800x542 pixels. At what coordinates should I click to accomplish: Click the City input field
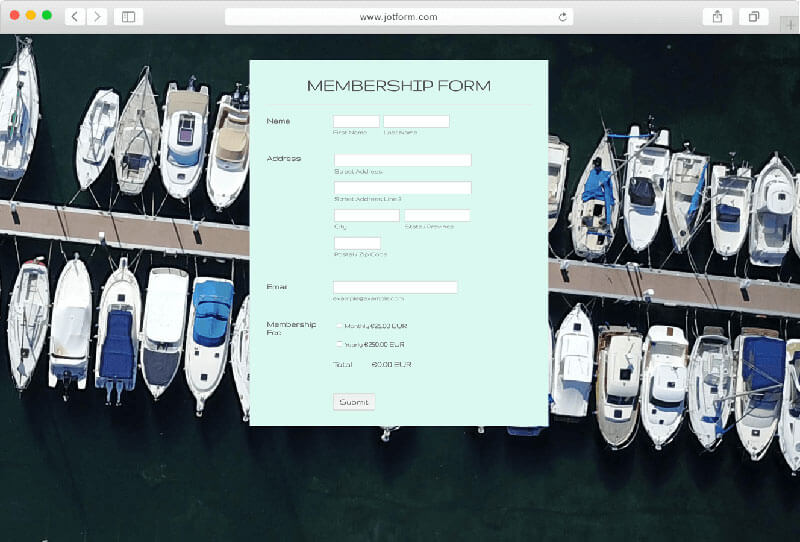click(366, 215)
